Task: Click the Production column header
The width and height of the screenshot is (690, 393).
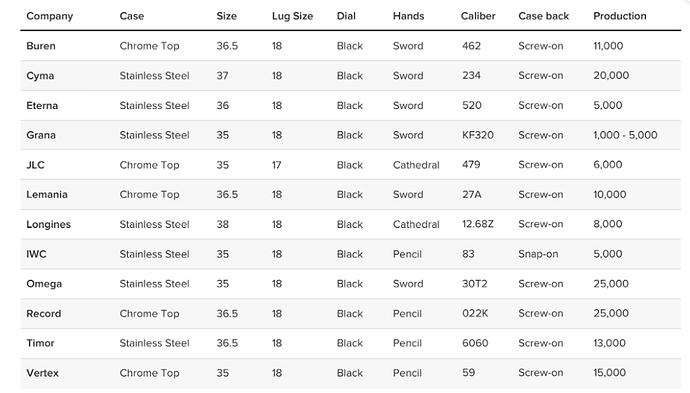Action: (620, 16)
